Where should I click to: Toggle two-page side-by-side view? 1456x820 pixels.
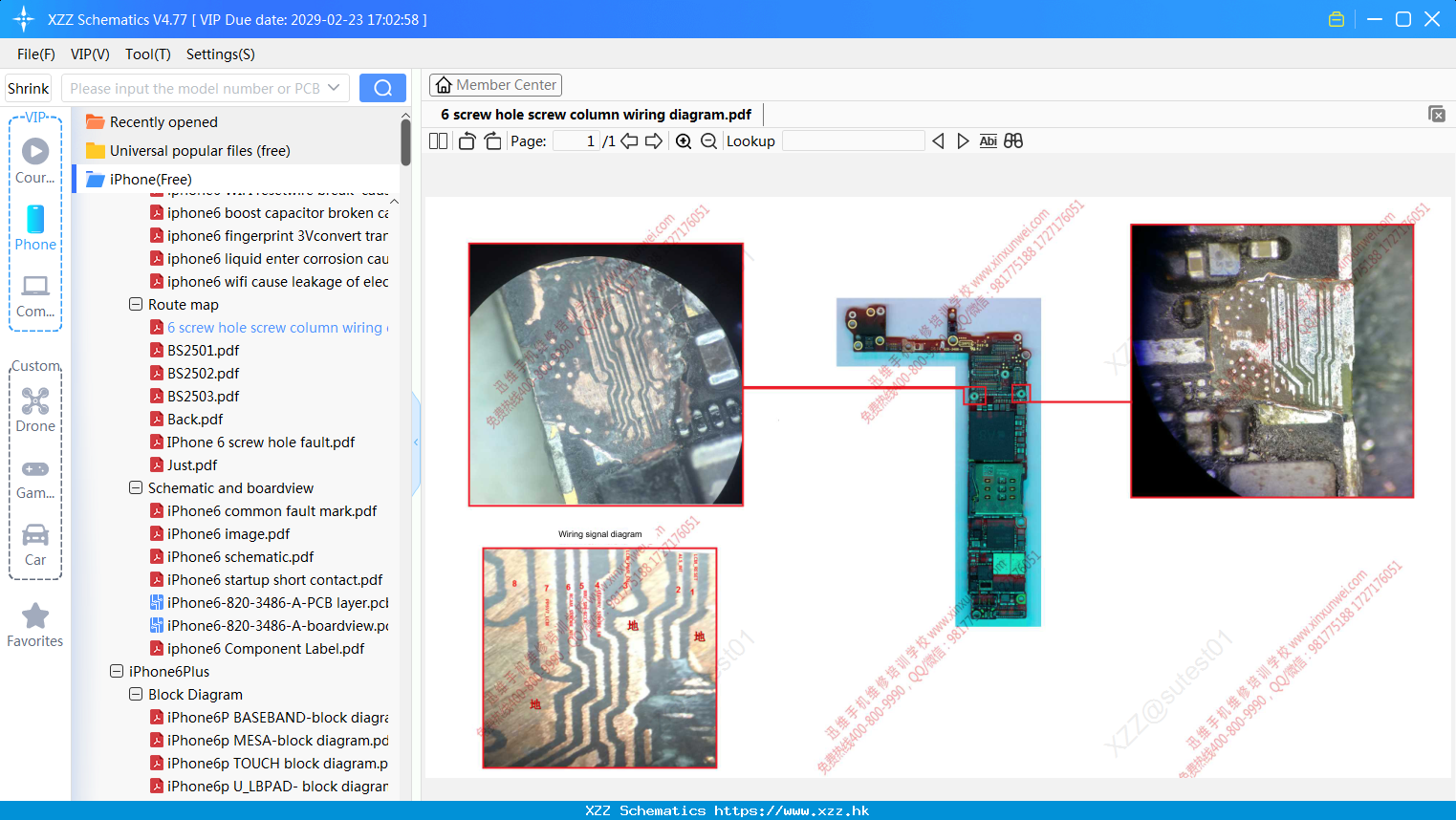[x=438, y=140]
